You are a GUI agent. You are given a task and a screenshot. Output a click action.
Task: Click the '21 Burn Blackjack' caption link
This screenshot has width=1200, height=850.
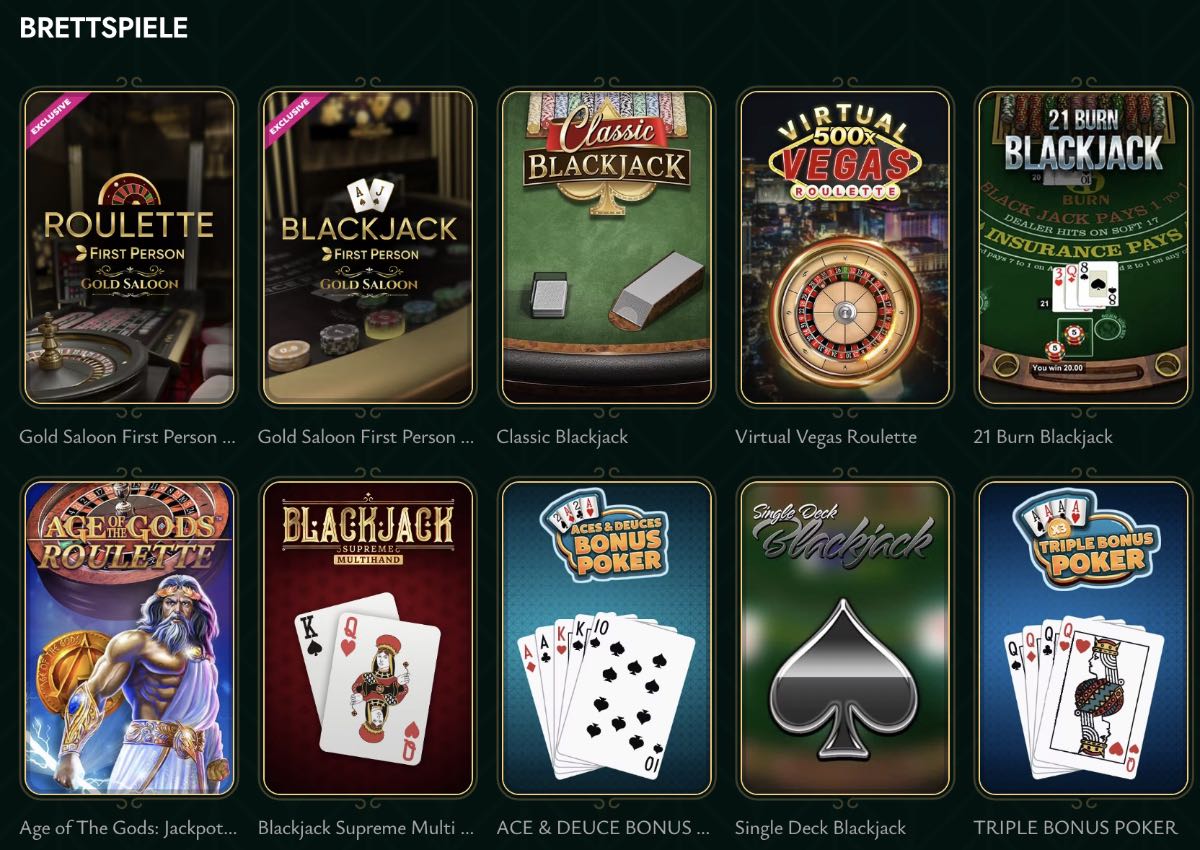point(1043,437)
